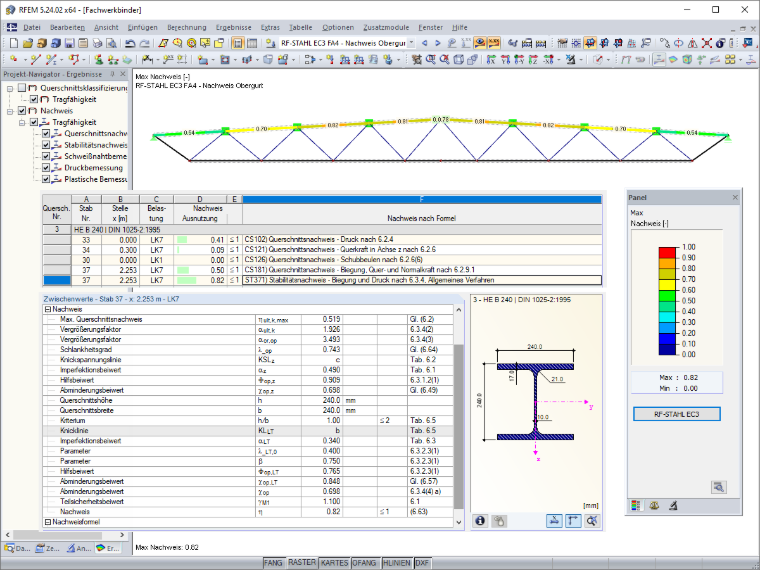Open the filter tab icon in Panel

click(673, 506)
